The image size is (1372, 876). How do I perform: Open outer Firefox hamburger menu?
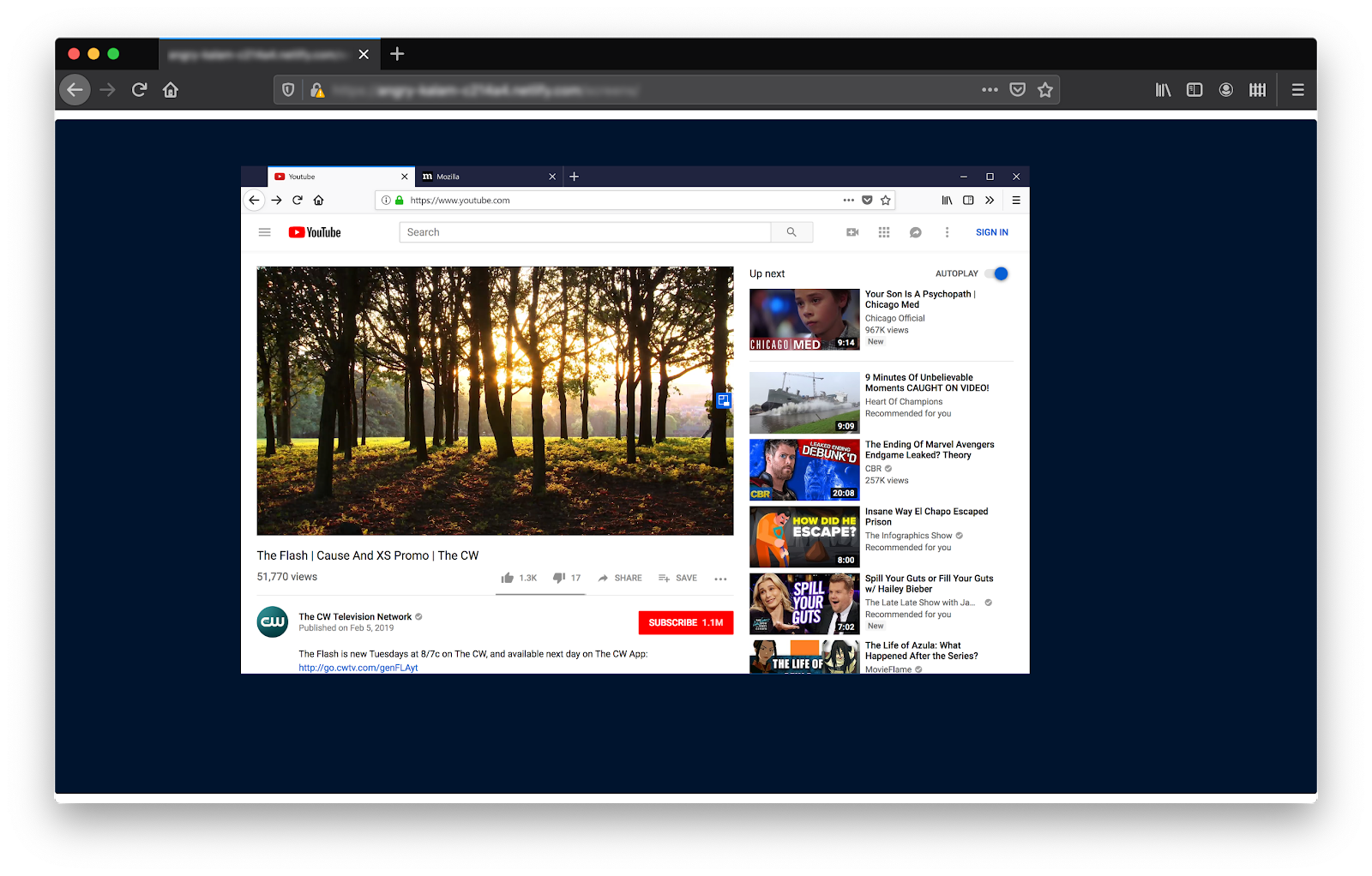[x=1297, y=89]
